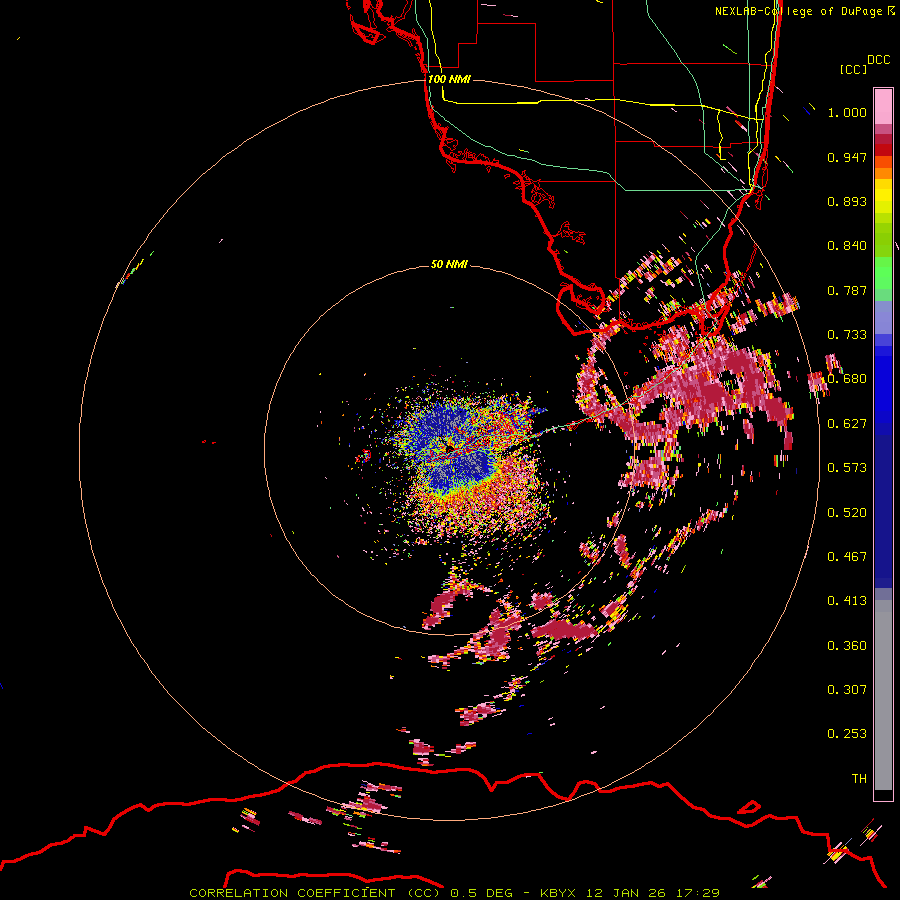Click the 0.680 scale value
This screenshot has width=900, height=900.
coord(847,379)
